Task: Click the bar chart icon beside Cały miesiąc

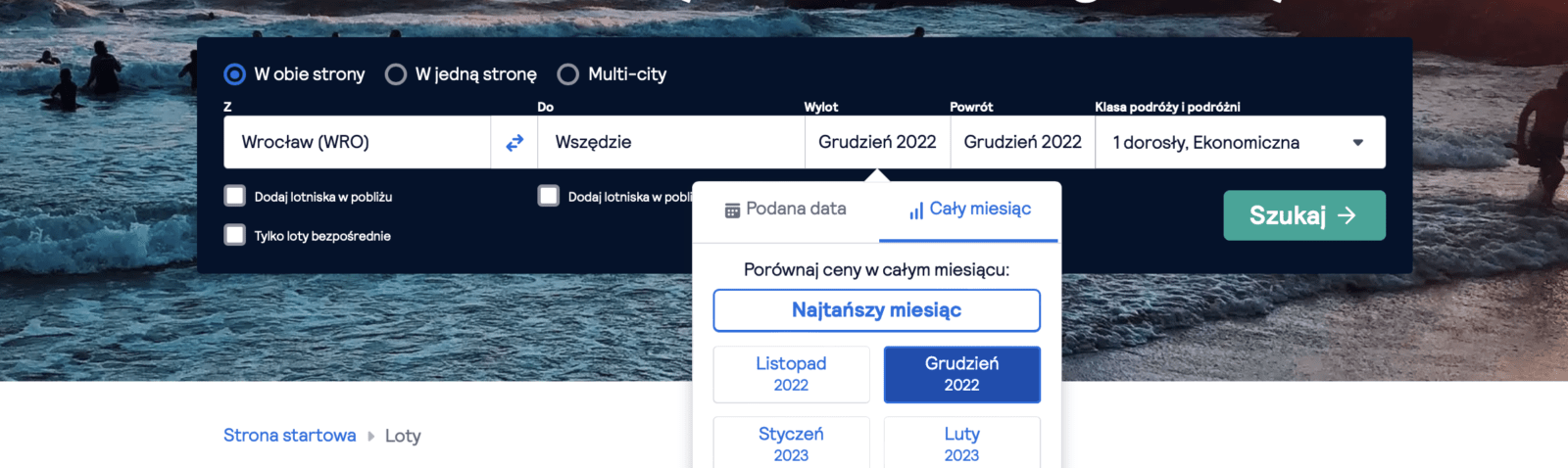Action: pyautogui.click(x=915, y=211)
